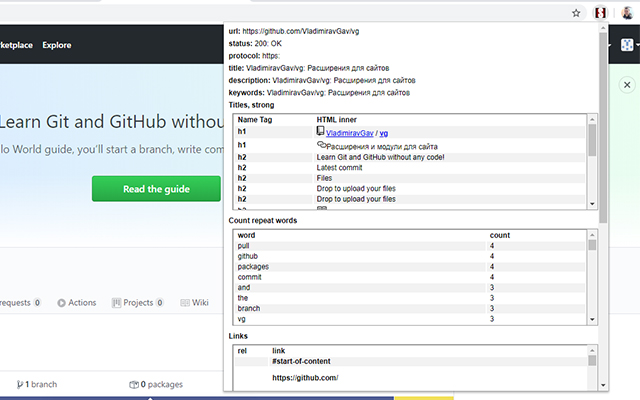
Task: Select the 'Learn Git and GitHub without any code!' row
Action: [x=410, y=157]
